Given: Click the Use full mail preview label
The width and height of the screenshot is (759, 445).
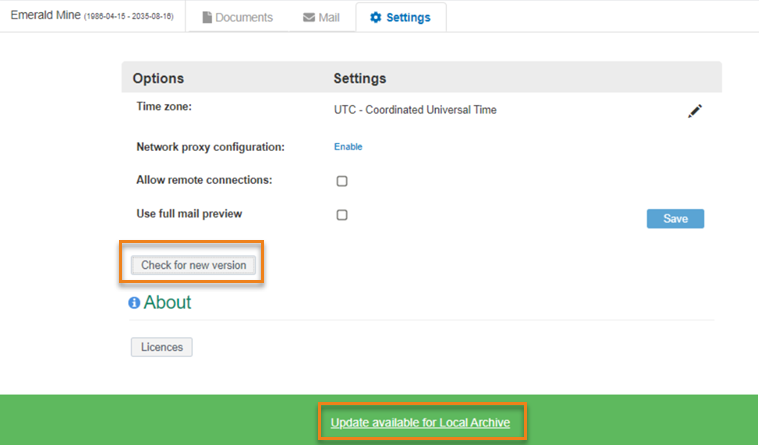Looking at the screenshot, I should click(x=189, y=214).
